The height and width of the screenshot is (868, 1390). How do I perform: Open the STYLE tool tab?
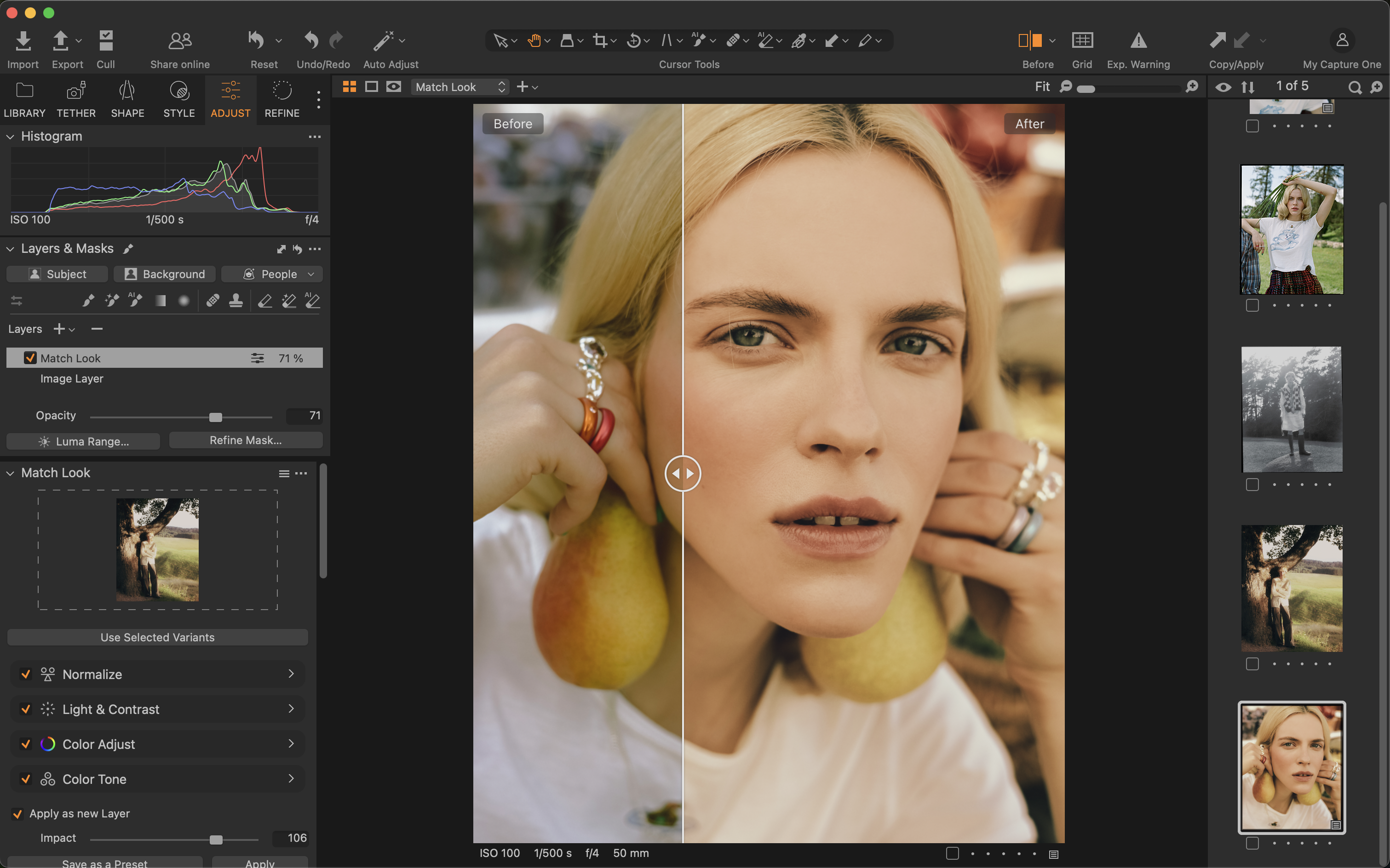coord(179,100)
